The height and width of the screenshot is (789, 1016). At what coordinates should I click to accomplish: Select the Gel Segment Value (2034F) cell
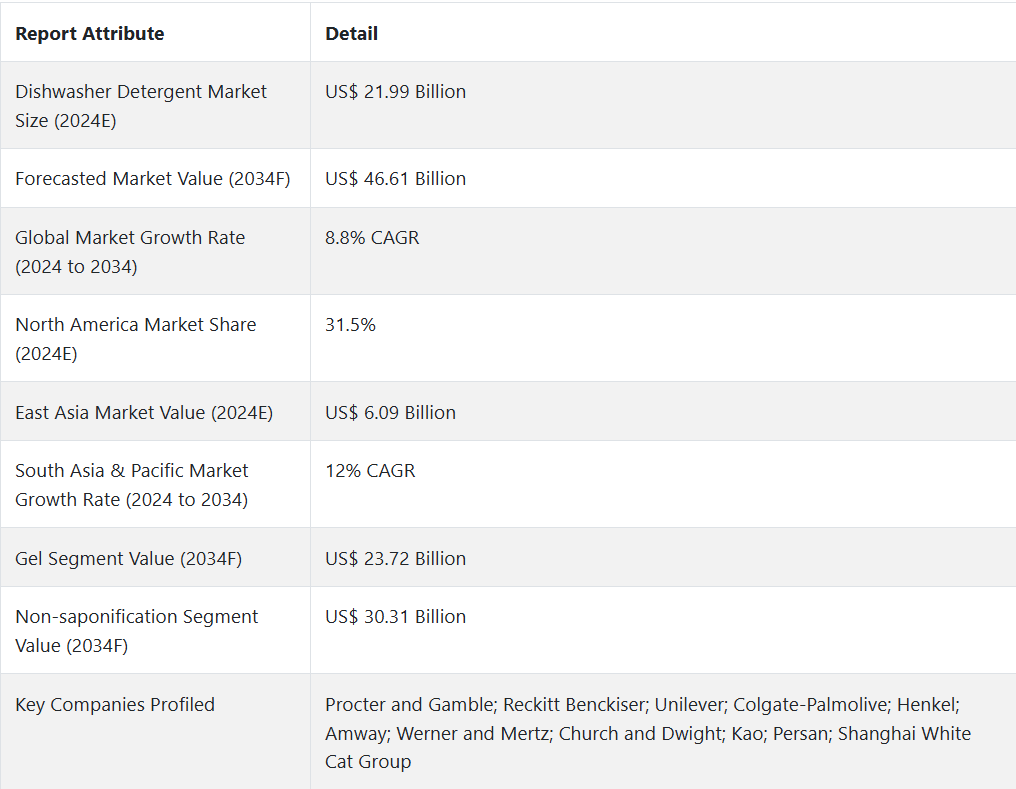(129, 558)
